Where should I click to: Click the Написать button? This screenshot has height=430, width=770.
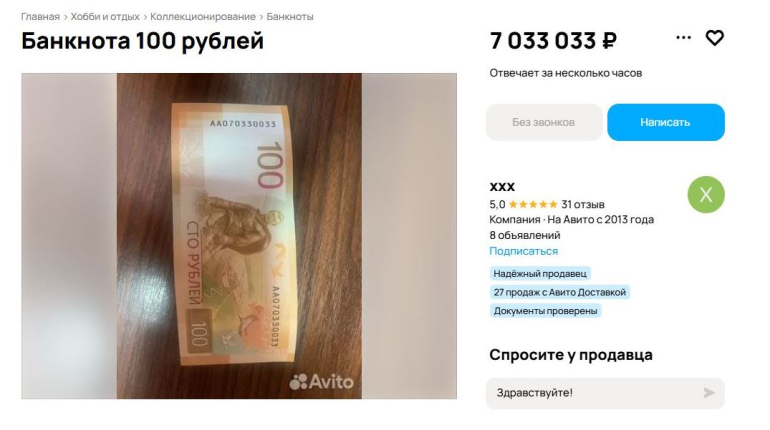point(666,122)
